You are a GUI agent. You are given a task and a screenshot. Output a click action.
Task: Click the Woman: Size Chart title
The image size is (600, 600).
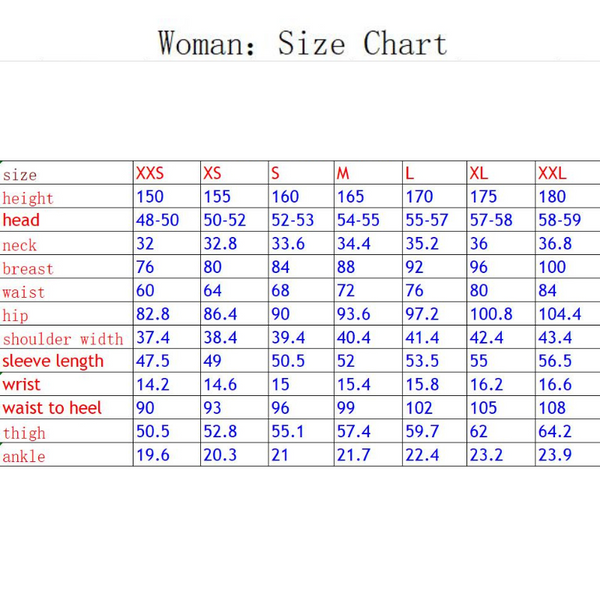(x=302, y=44)
